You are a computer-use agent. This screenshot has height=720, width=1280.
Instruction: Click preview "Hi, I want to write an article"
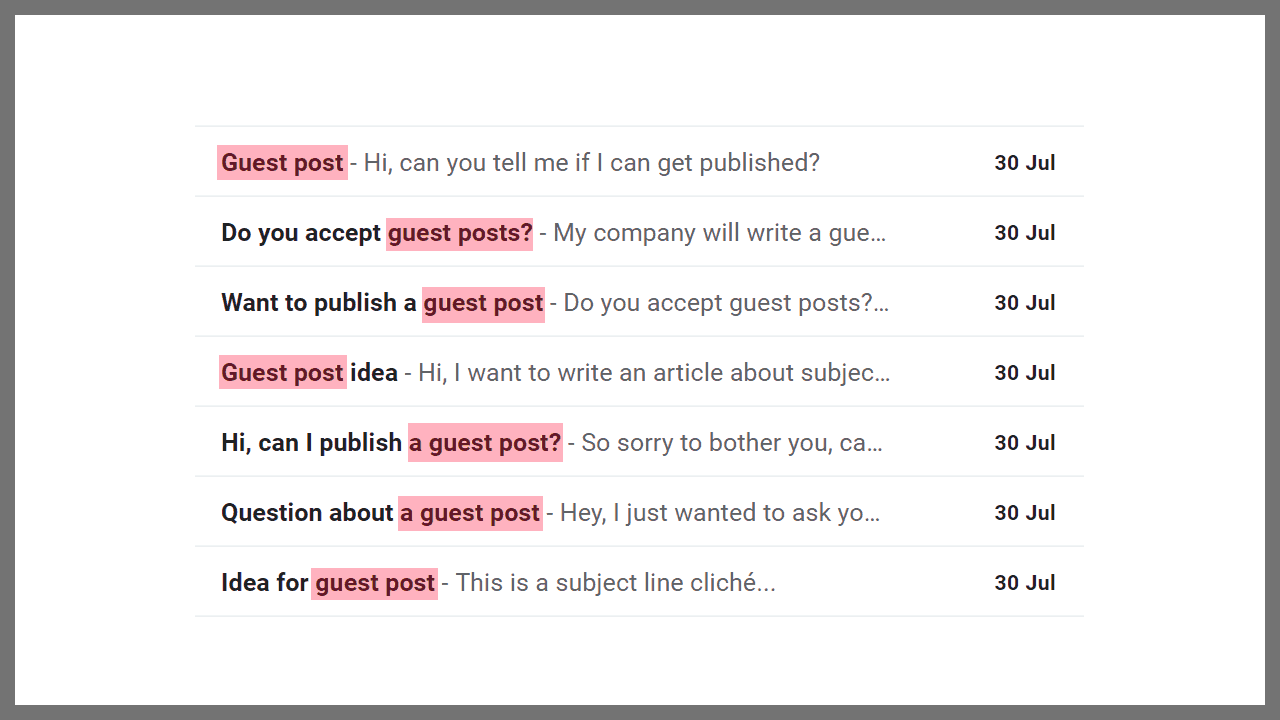click(654, 373)
